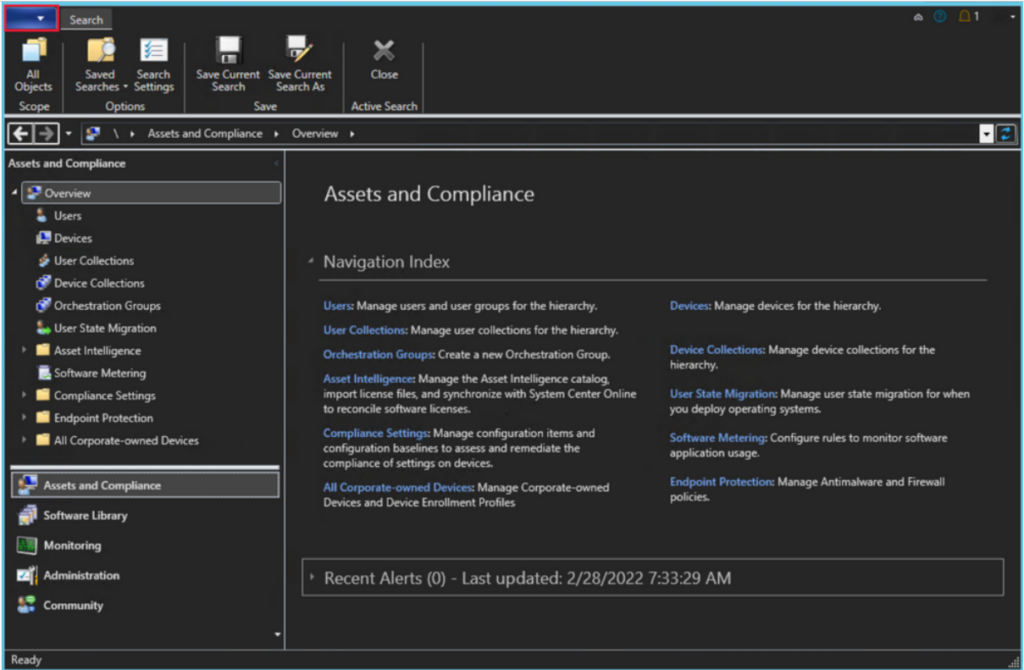Viewport: 1024px width, 670px height.
Task: Open the Endpoint Protection link
Action: pos(722,482)
